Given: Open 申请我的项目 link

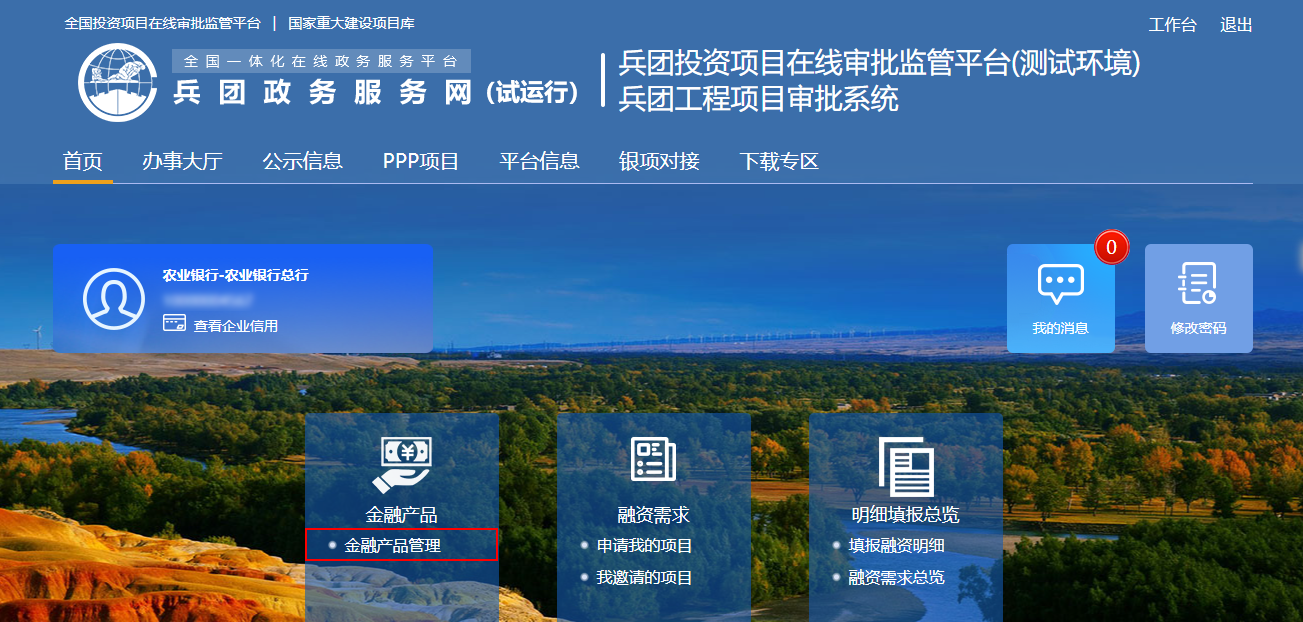Looking at the screenshot, I should pos(644,545).
